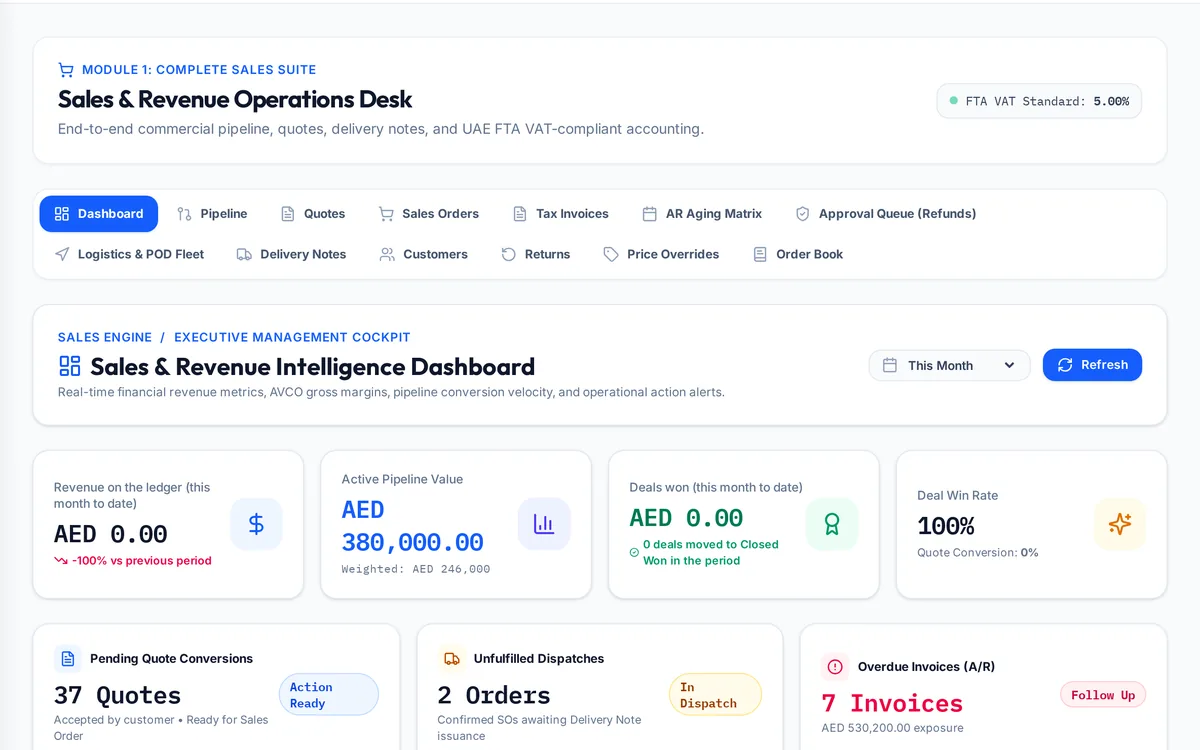Switch to the Customers tab
The height and width of the screenshot is (750, 1200).
(x=424, y=254)
